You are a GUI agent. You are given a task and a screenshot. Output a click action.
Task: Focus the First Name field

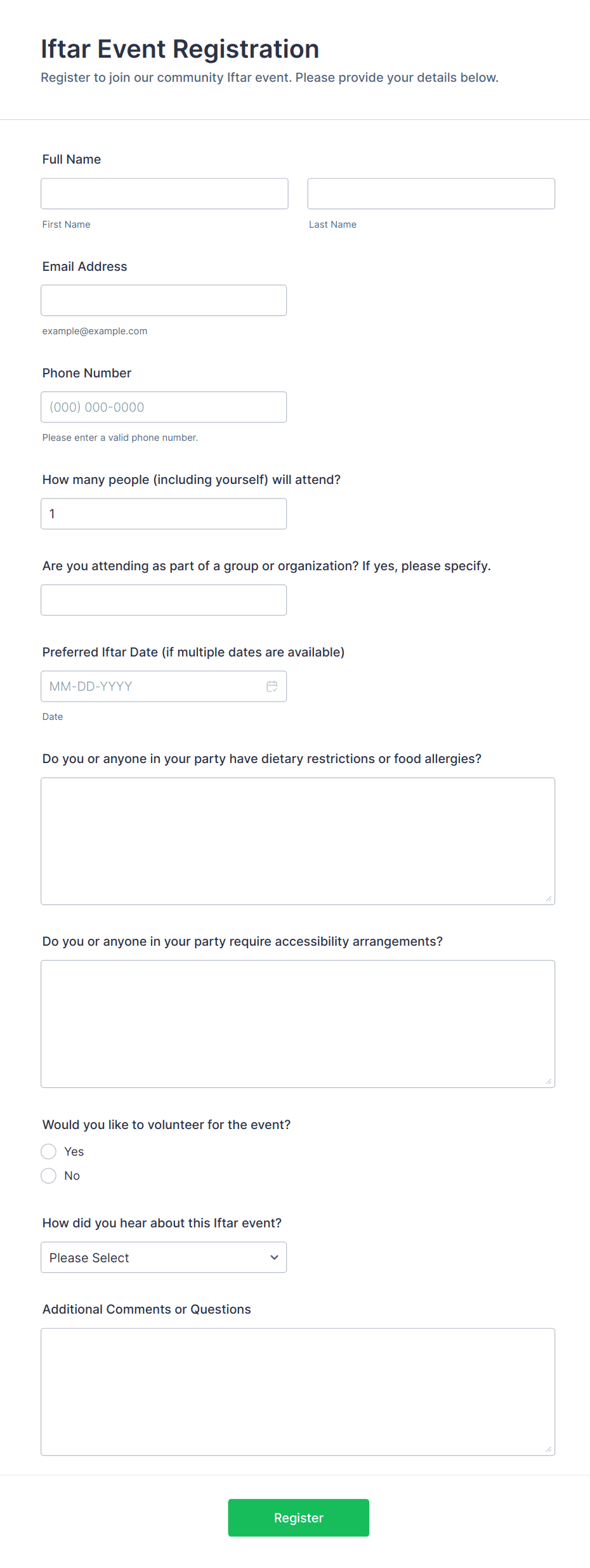coord(164,193)
